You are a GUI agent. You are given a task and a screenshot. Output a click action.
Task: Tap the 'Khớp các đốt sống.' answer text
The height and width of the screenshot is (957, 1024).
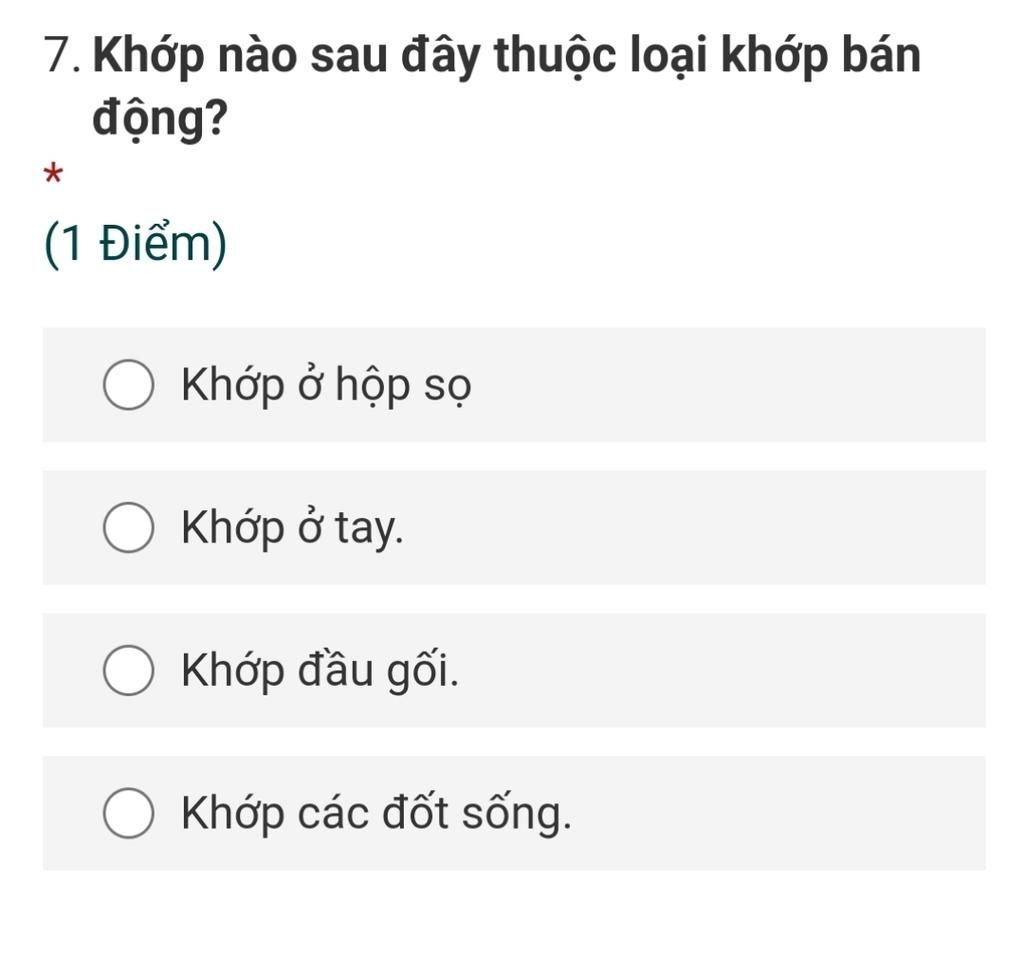click(x=377, y=813)
